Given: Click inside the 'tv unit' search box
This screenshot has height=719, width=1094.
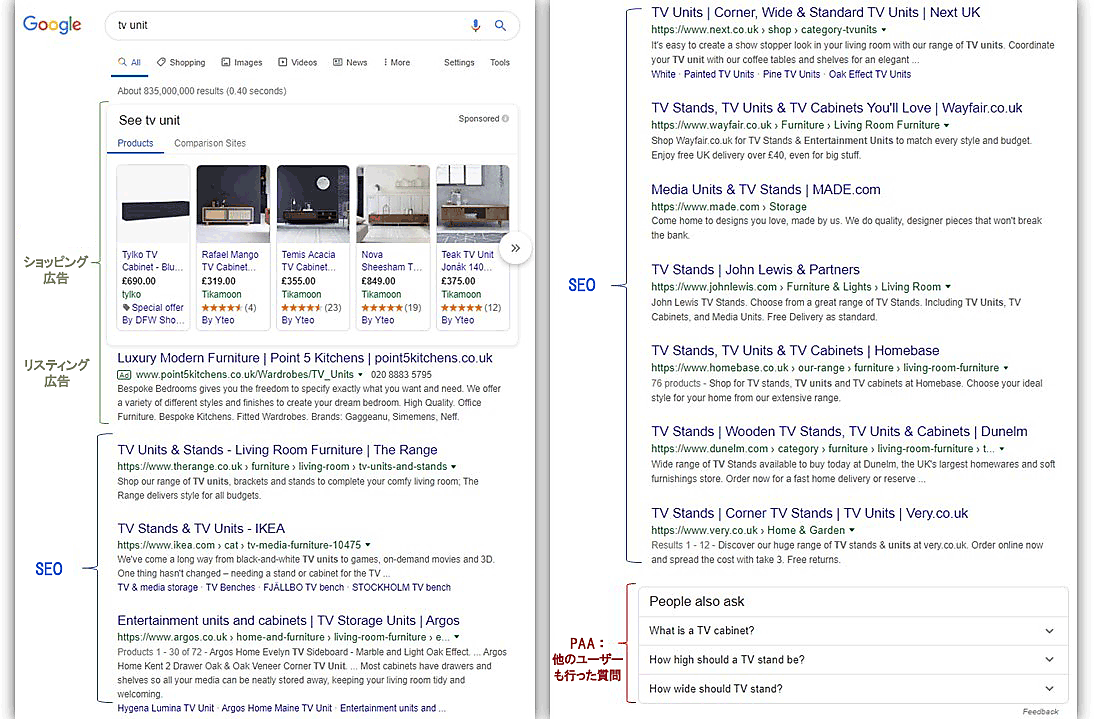Looking at the screenshot, I should 280,25.
